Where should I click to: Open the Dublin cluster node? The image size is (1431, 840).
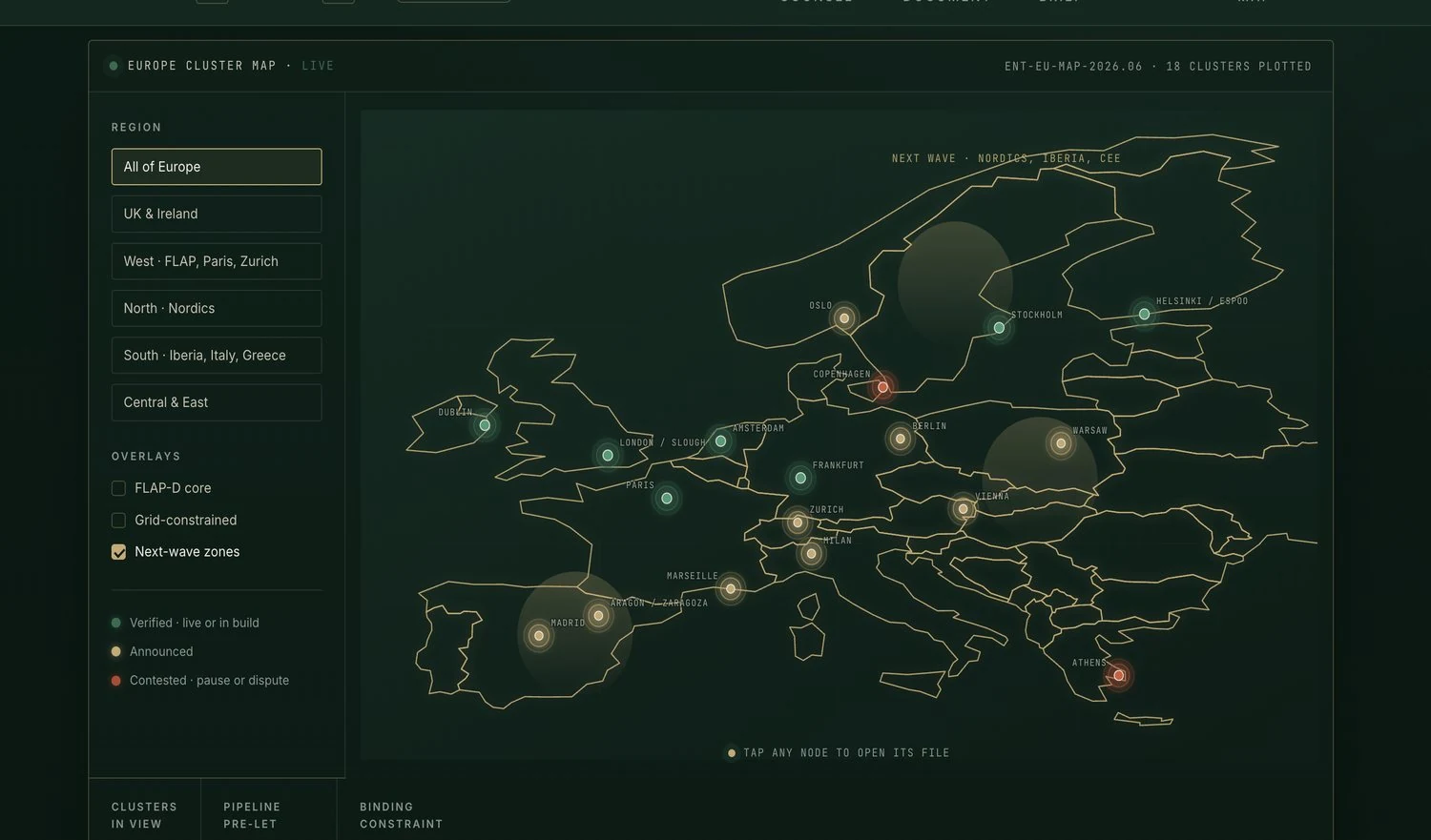485,425
